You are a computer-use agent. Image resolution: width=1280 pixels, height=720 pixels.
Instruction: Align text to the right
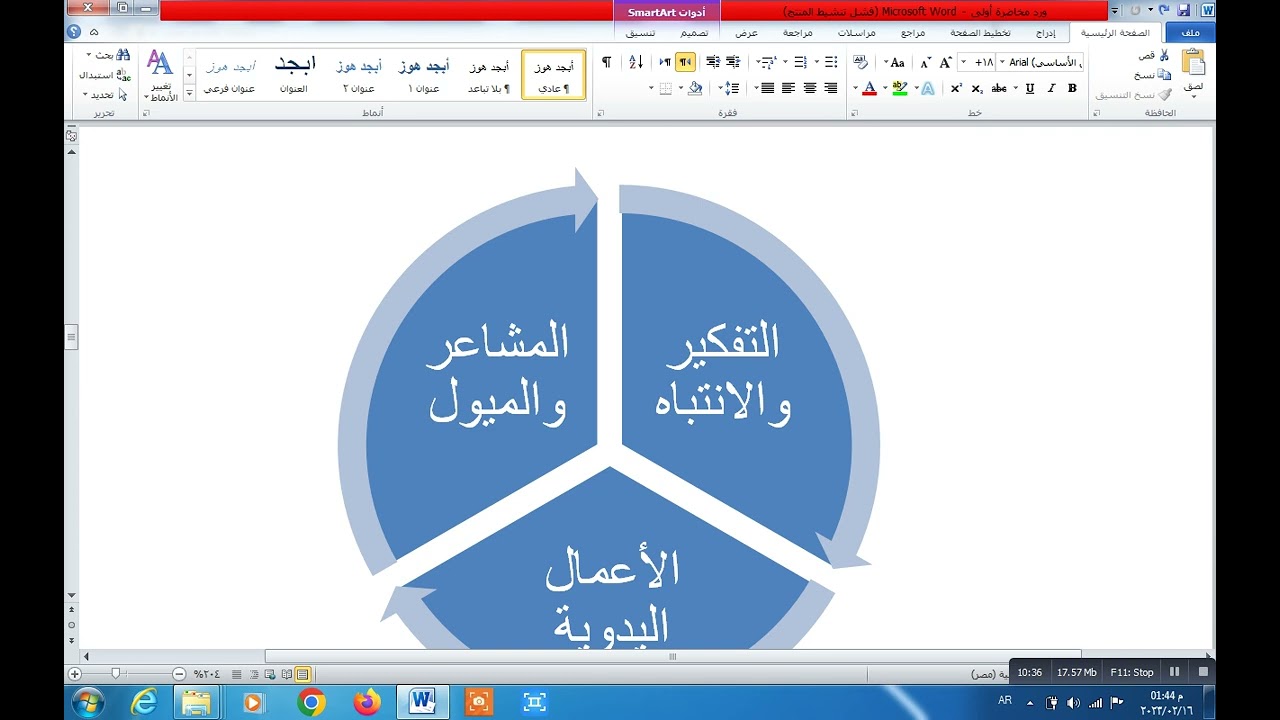[x=830, y=88]
